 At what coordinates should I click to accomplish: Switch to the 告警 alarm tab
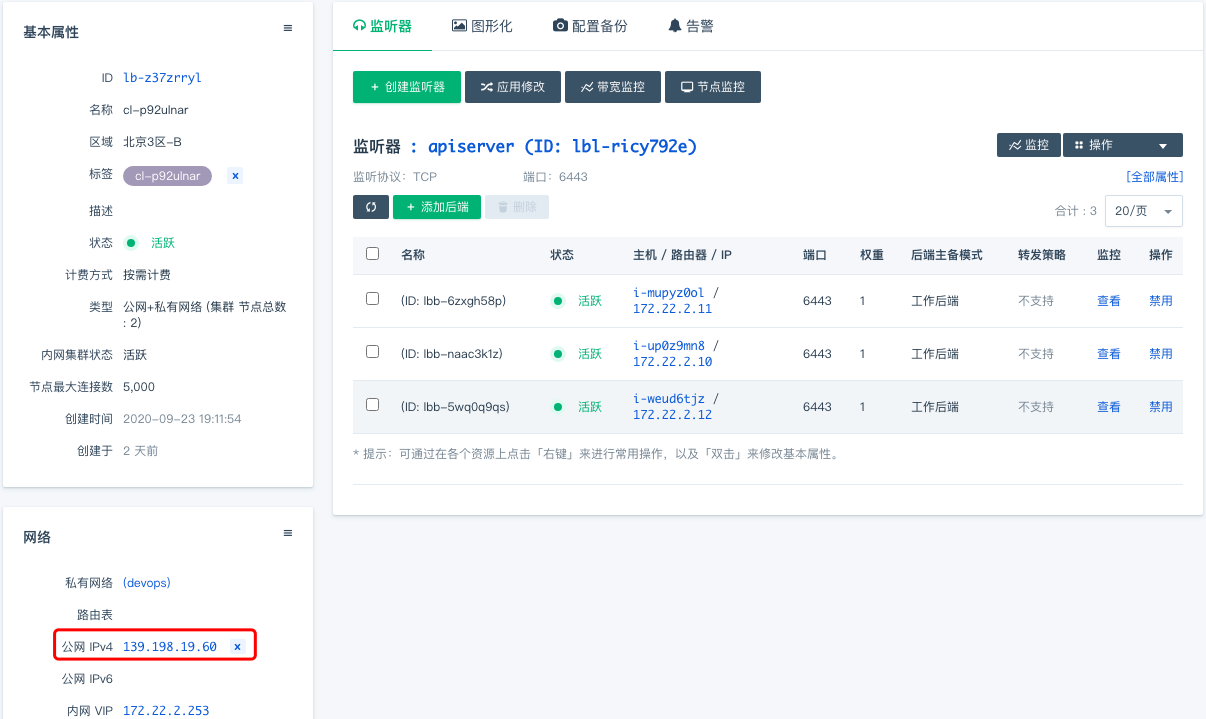point(690,26)
